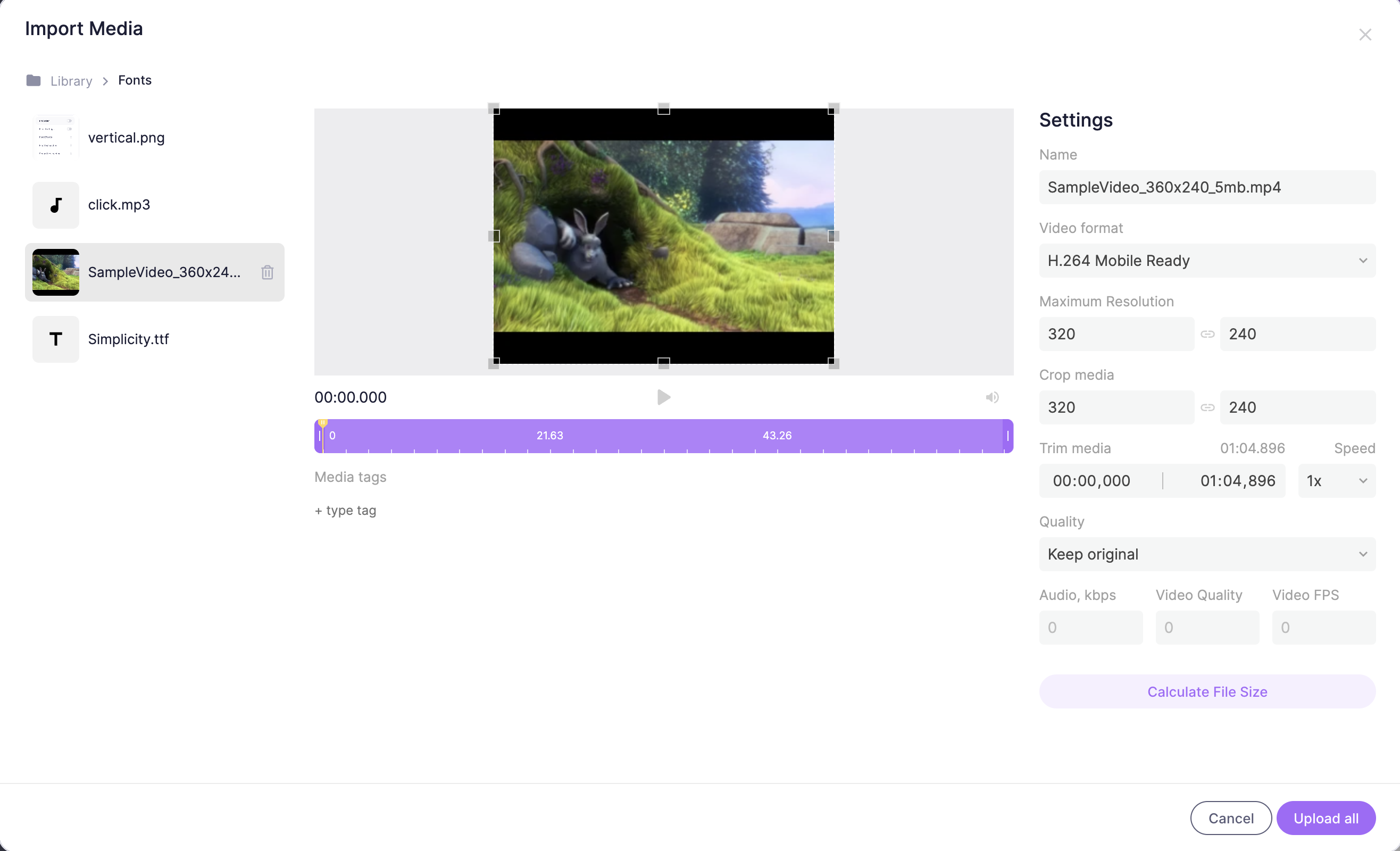Click the timeline at the 43.26 mark

click(777, 435)
